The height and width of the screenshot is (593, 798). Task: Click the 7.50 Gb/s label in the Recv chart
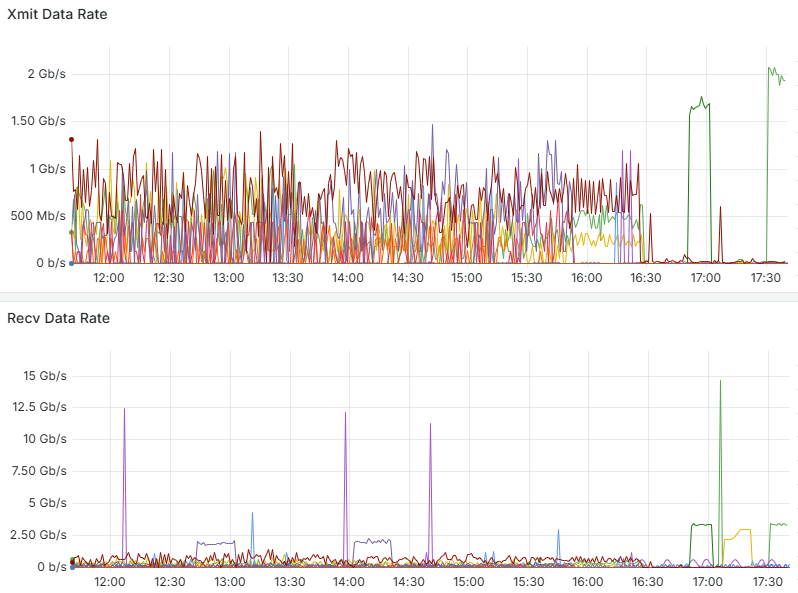pos(39,471)
